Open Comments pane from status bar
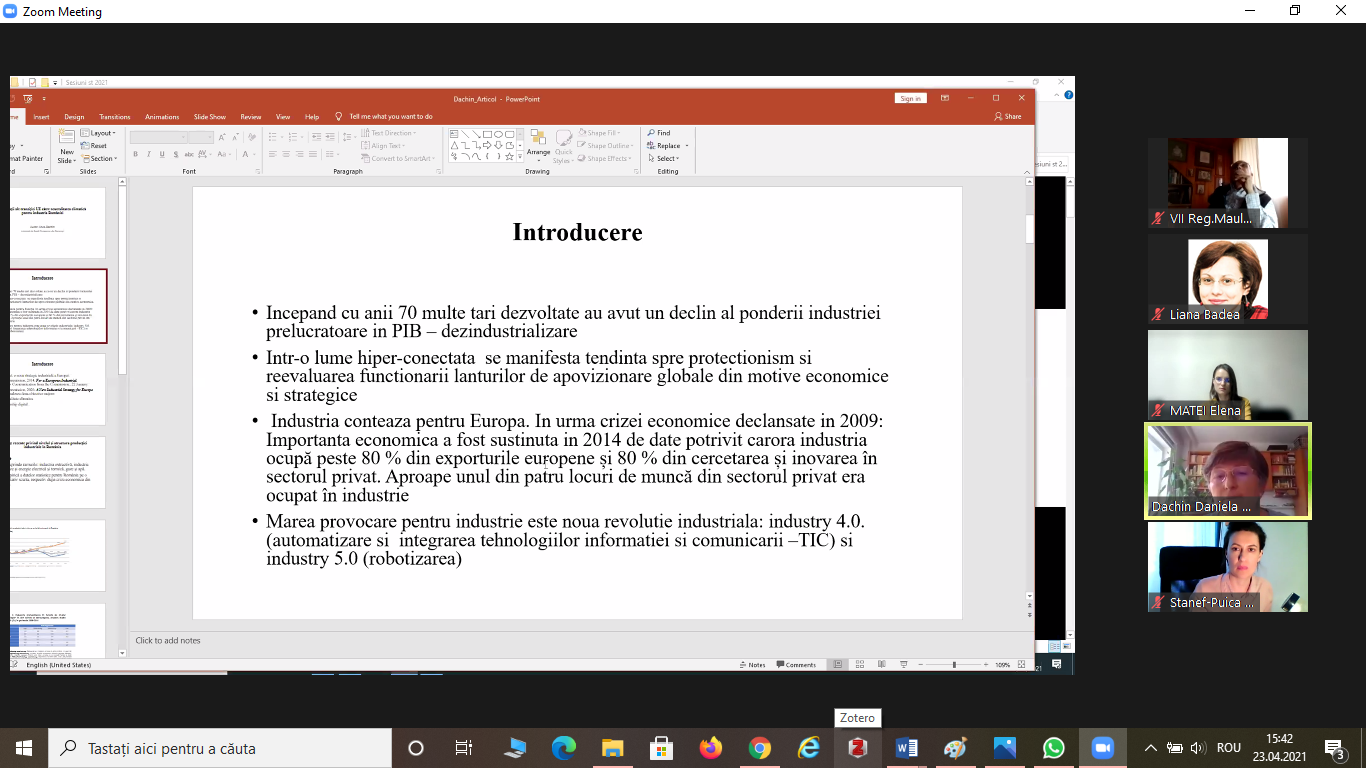Screen dimensions: 1366x768 [796, 664]
